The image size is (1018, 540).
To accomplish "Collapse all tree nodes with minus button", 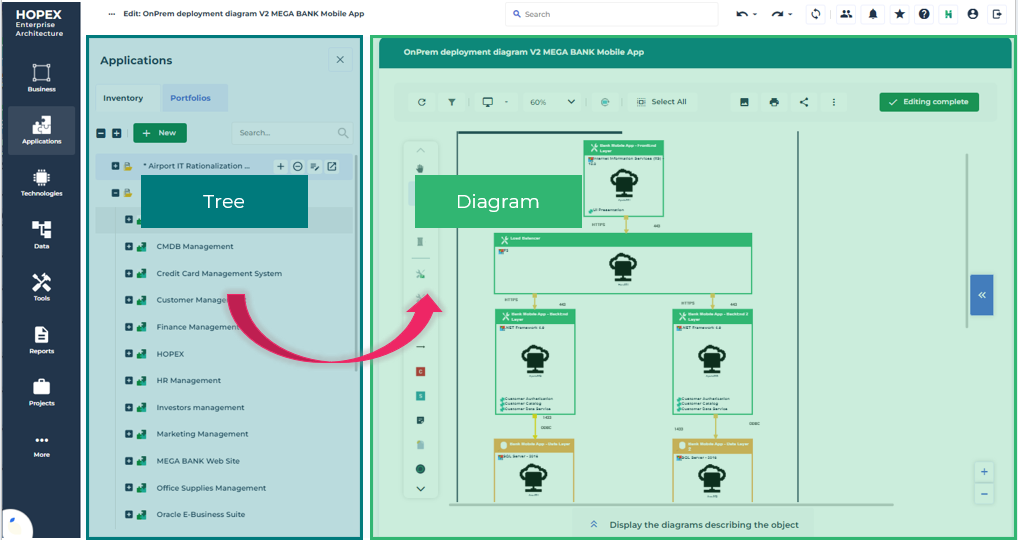I will pyautogui.click(x=101, y=133).
